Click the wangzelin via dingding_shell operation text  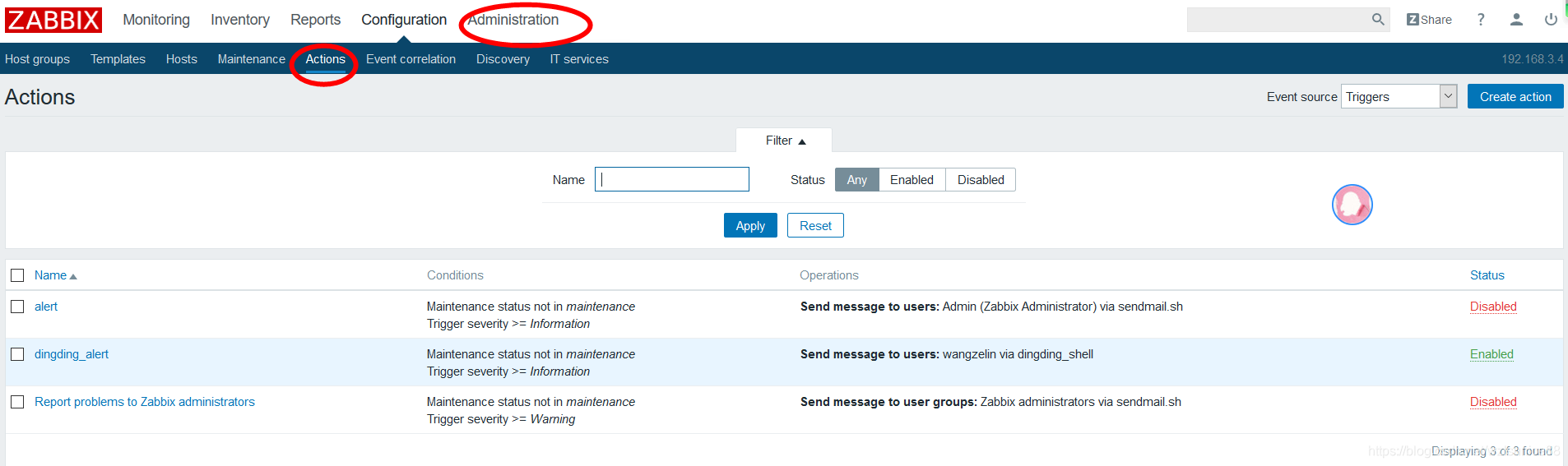1018,354
